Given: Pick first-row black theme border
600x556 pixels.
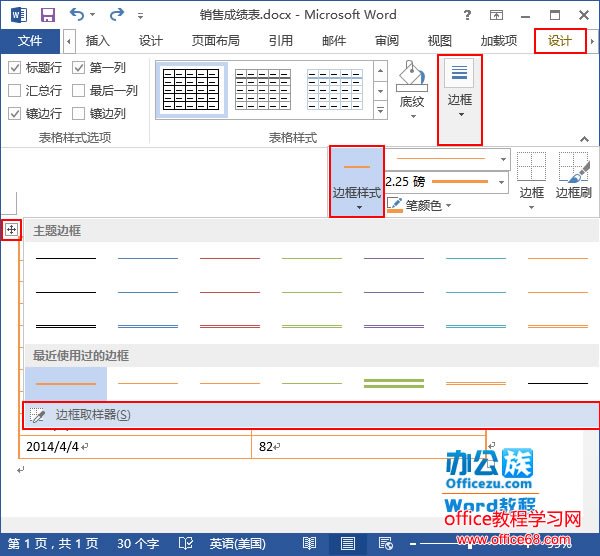Looking at the screenshot, I should pos(66,258).
